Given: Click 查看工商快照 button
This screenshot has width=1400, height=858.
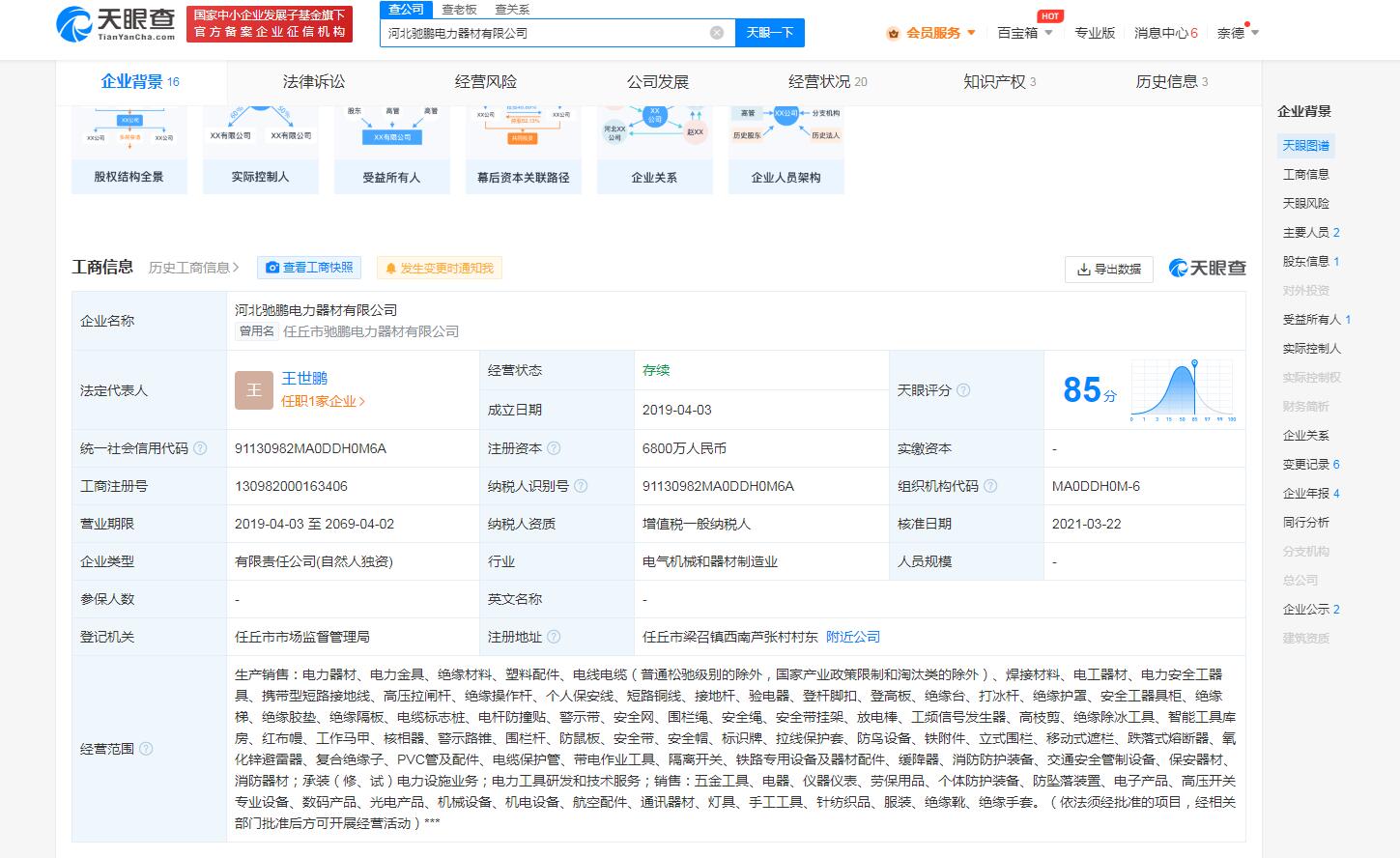Looking at the screenshot, I should click(309, 268).
